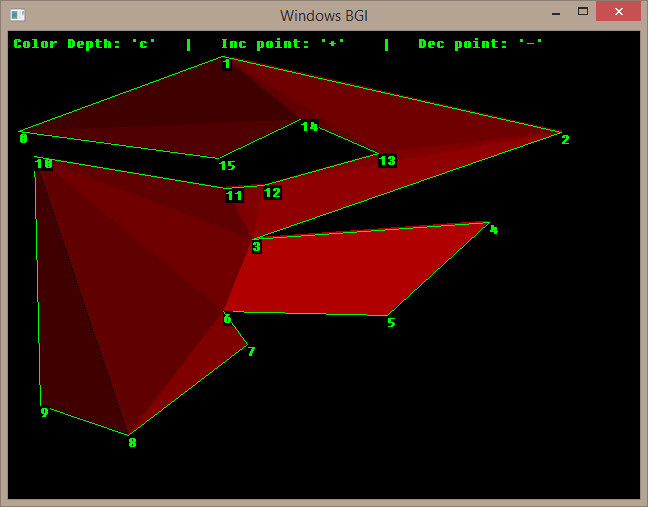Click the "Color Depth: 'c'" hint text

pyautogui.click(x=85, y=44)
